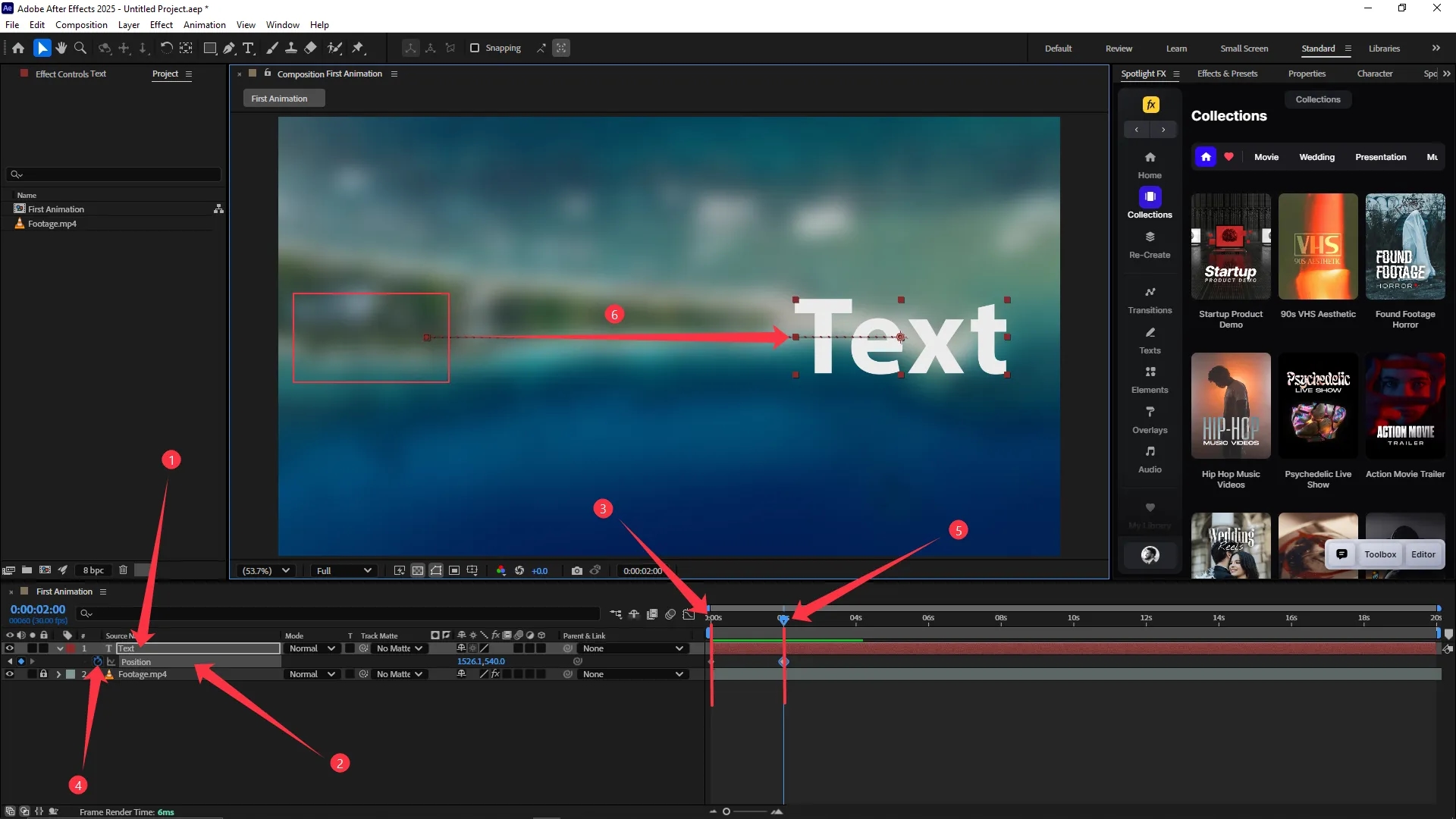This screenshot has height=819, width=1456.
Task: Click the First Animation breadcrumb button
Action: (284, 99)
